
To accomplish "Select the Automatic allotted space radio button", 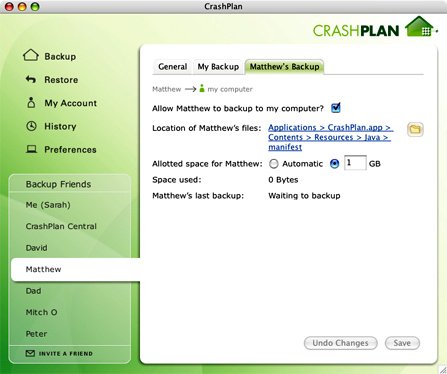I will [x=274, y=164].
